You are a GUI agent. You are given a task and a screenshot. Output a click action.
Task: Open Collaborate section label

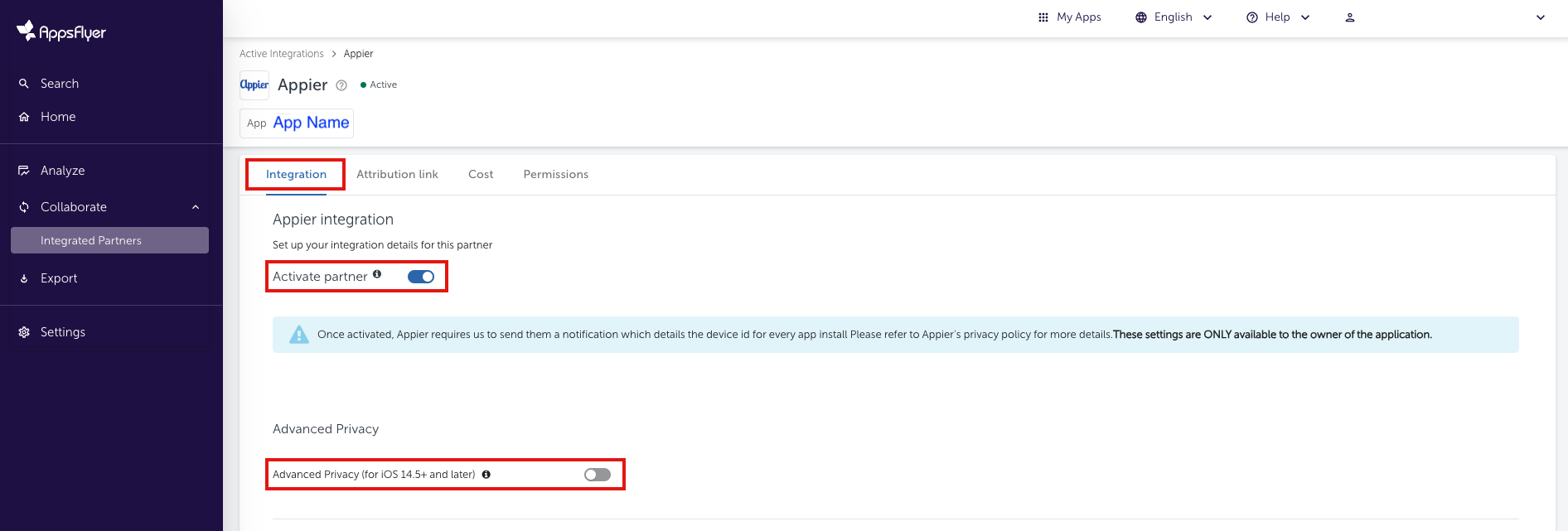(x=74, y=207)
